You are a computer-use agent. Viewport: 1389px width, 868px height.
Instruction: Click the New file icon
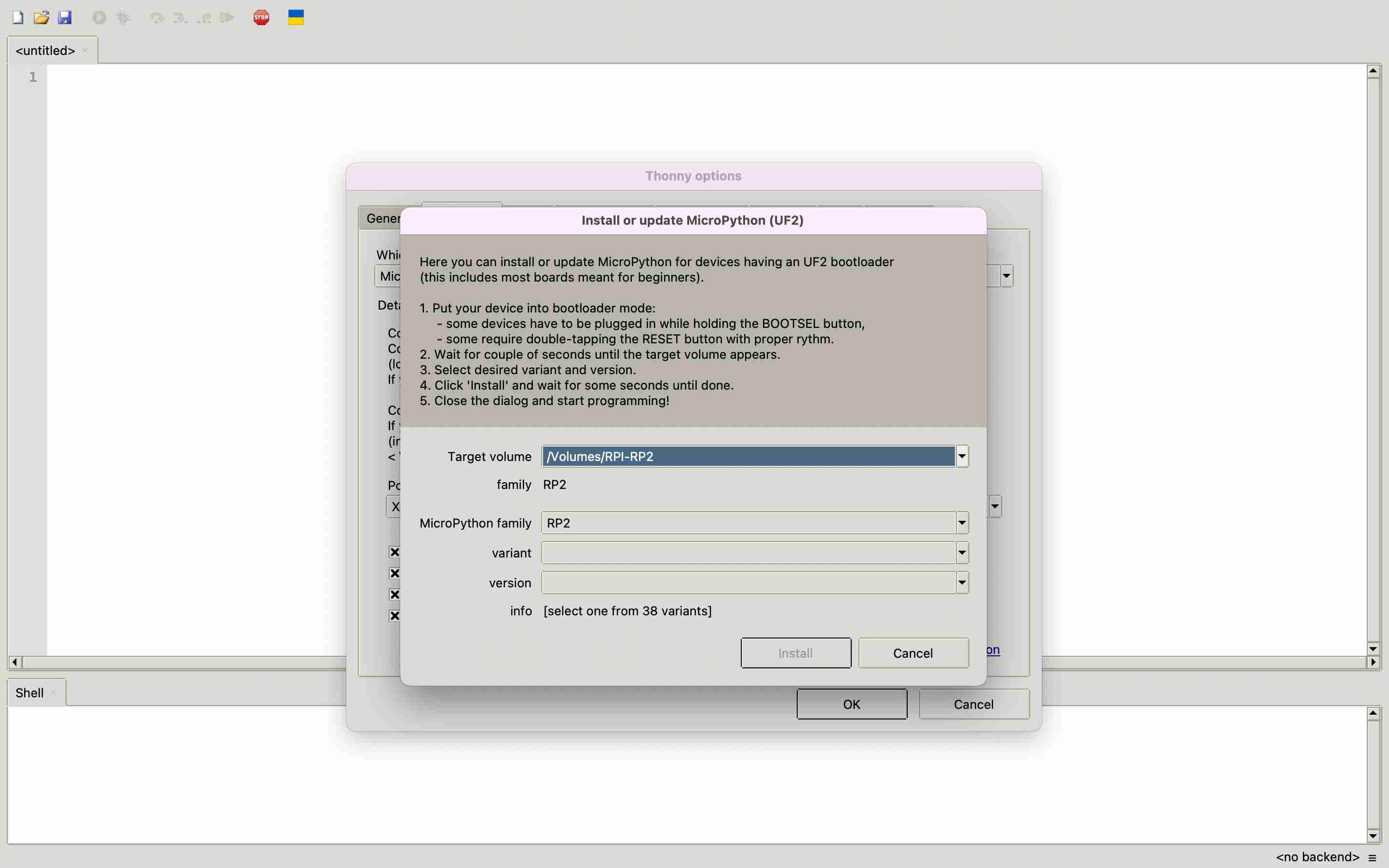pyautogui.click(x=18, y=17)
